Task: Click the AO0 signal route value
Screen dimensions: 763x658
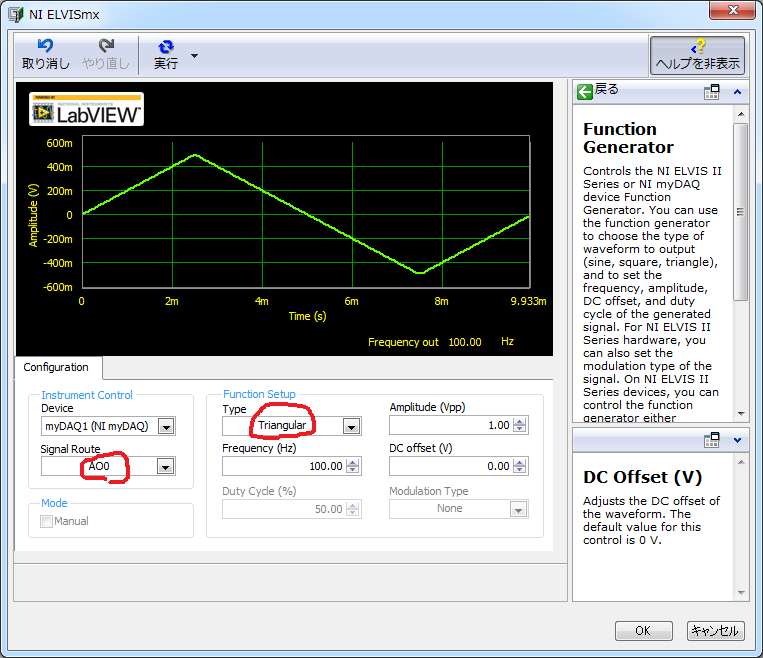Action: coord(99,466)
